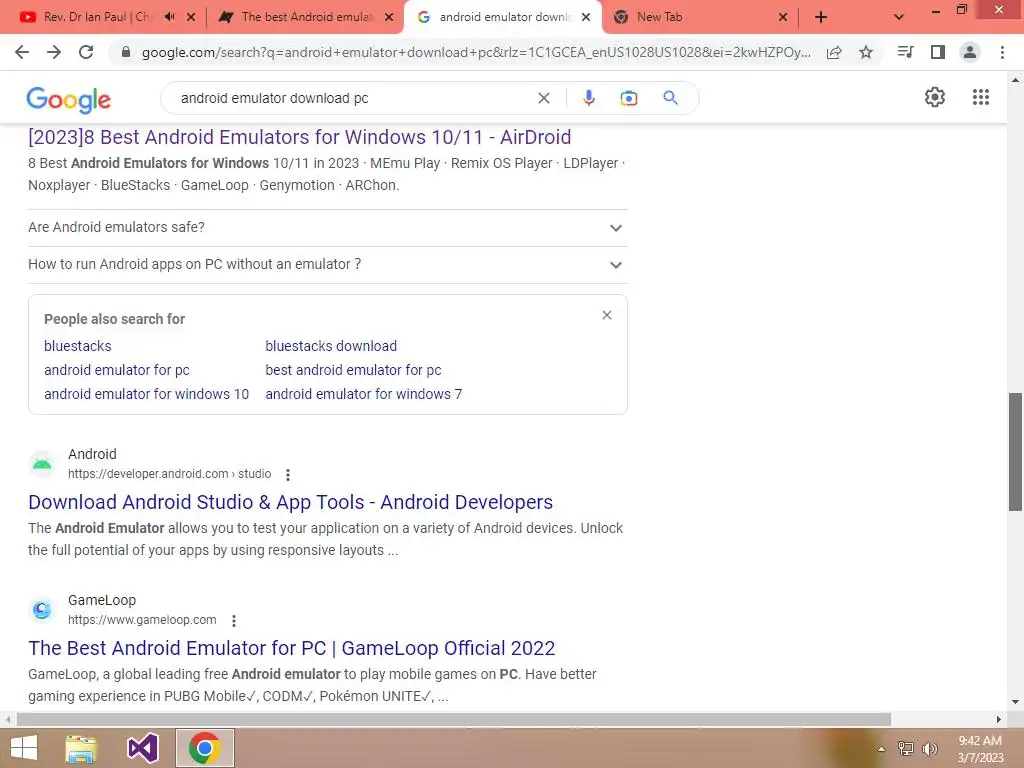The image size is (1024, 768).
Task: Switch to Rev. Dr Ian Paul YouTube tab
Action: [x=98, y=17]
